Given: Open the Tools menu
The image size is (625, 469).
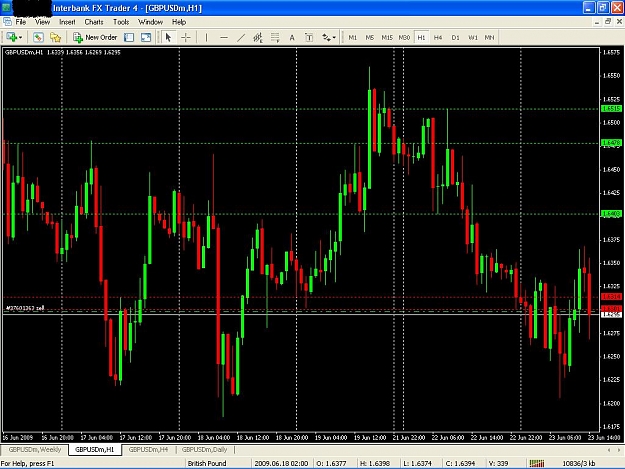Looking at the screenshot, I should pos(121,22).
